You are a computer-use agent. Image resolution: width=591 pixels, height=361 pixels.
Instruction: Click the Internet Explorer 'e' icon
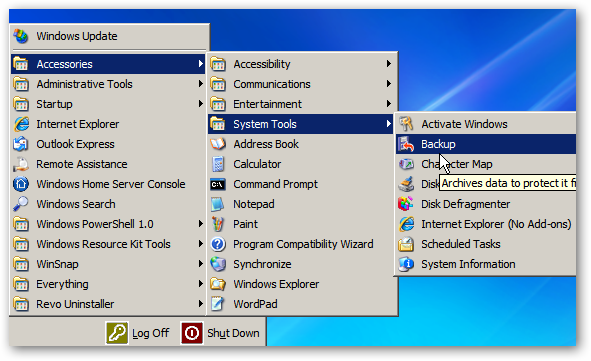pyautogui.click(x=21, y=124)
